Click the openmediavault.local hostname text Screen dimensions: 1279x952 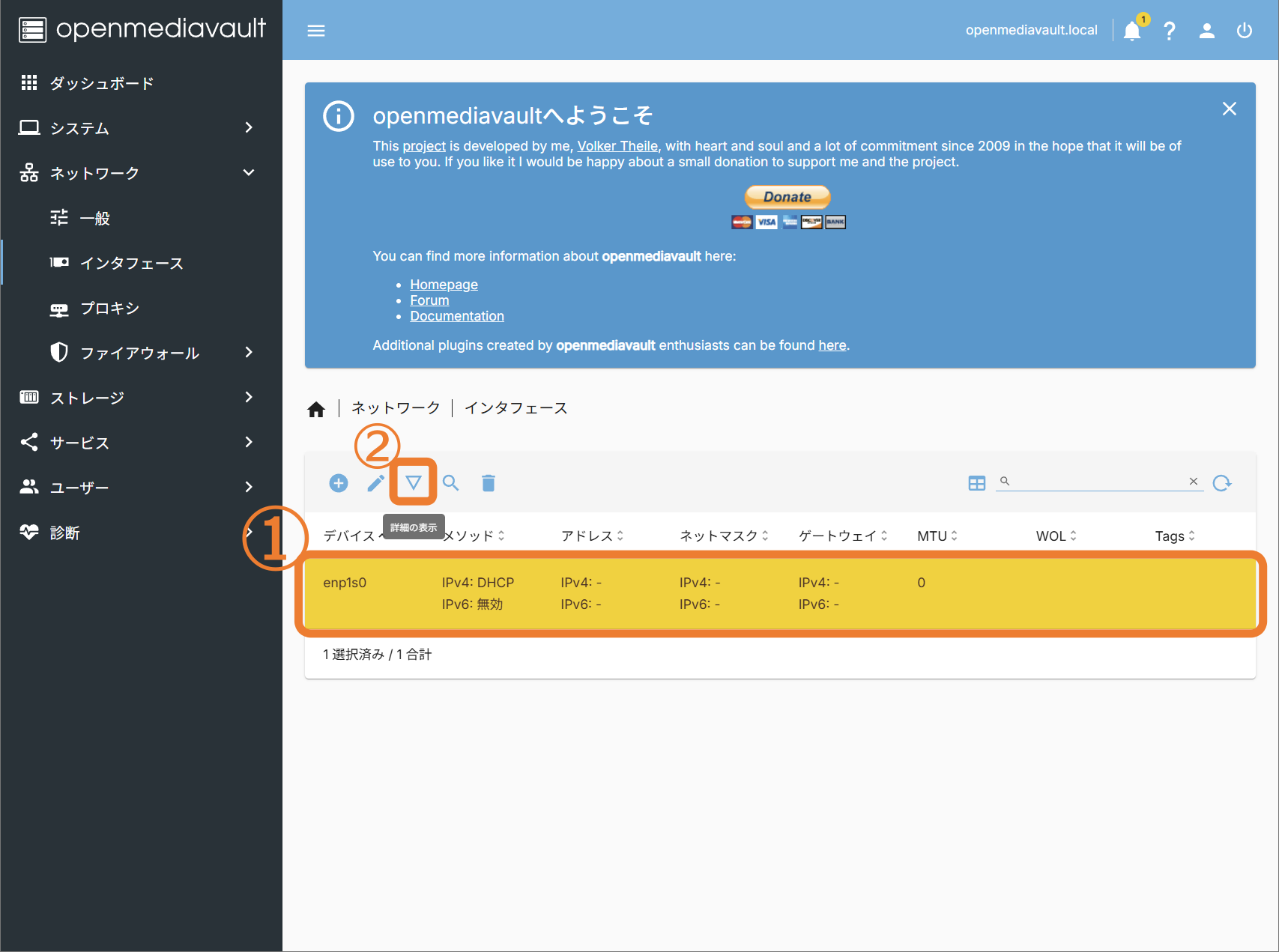[1031, 30]
